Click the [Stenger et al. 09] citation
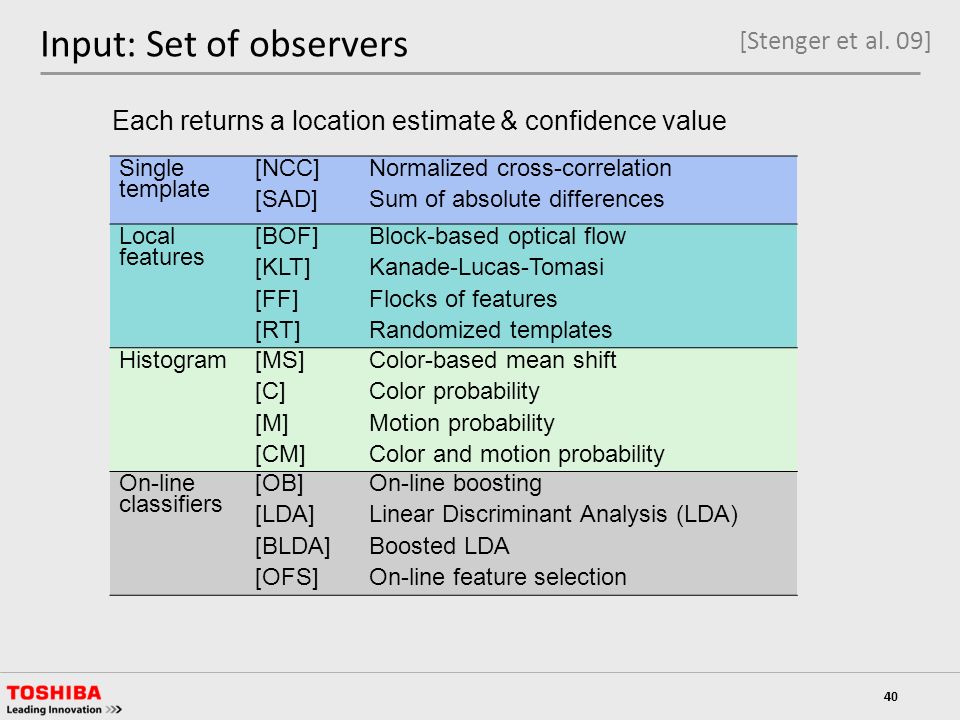The height and width of the screenshot is (720, 960). tap(835, 40)
